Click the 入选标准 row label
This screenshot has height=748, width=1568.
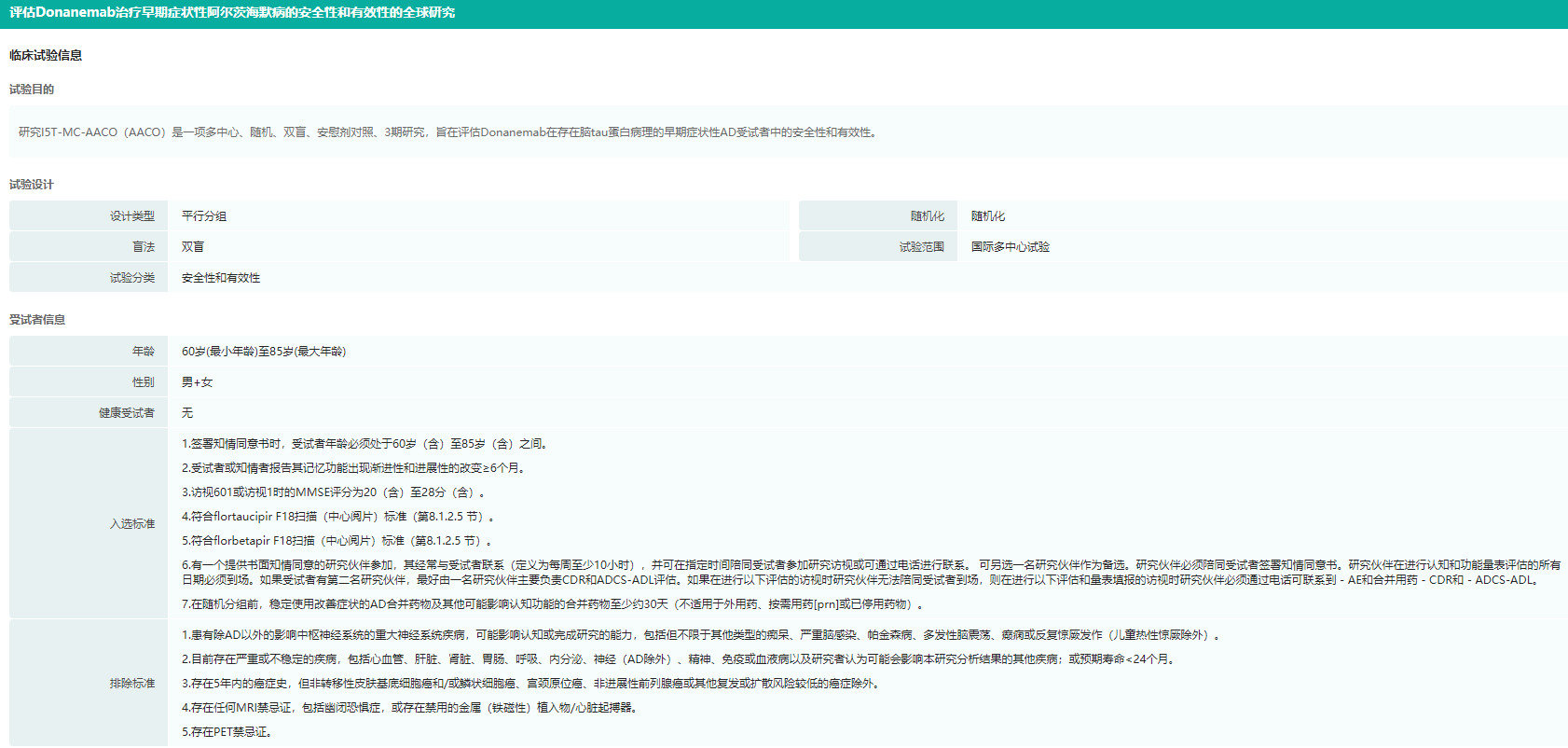coord(131,524)
